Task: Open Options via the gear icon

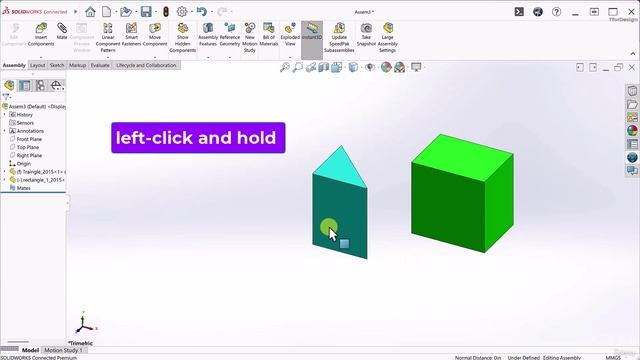Action: 182,12
